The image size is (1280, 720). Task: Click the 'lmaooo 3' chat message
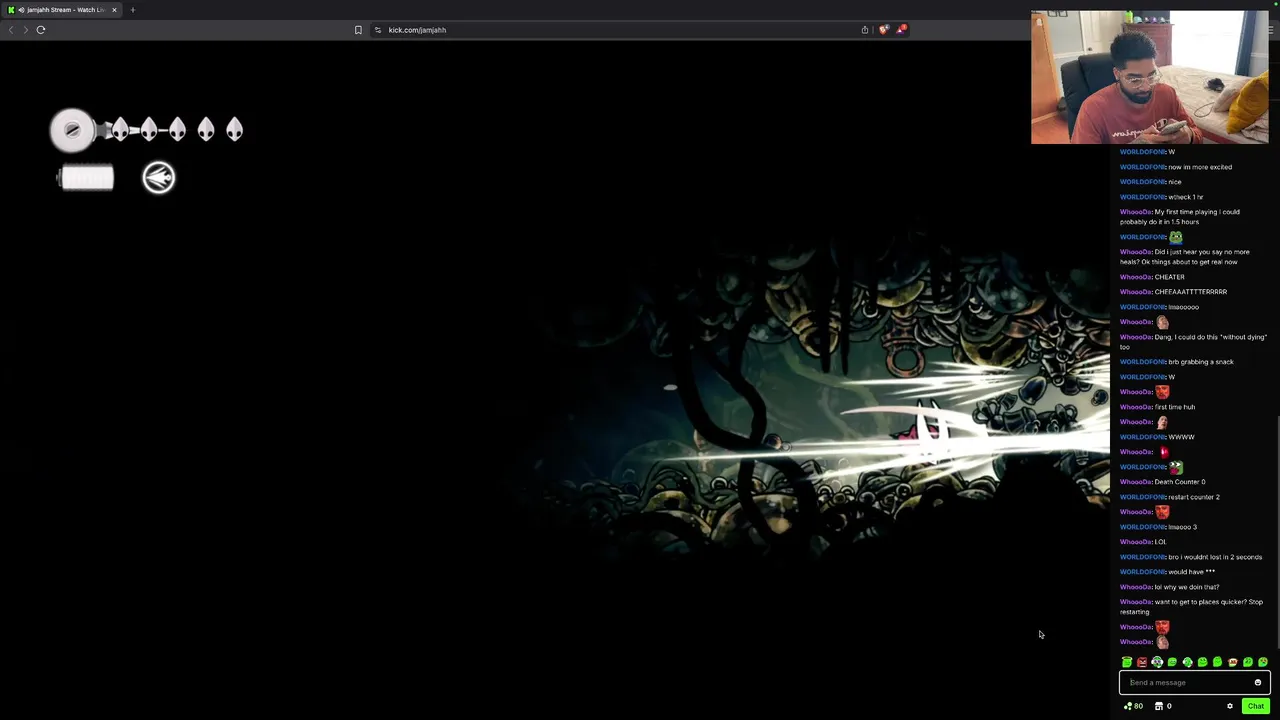[x=1182, y=527]
